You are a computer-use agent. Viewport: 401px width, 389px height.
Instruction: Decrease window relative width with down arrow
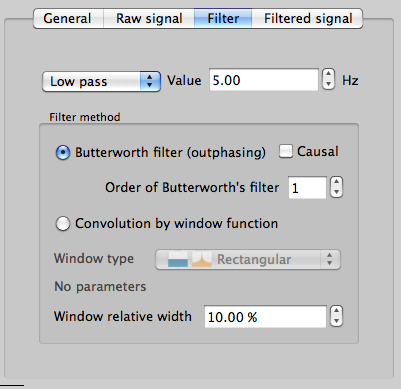tap(336, 321)
